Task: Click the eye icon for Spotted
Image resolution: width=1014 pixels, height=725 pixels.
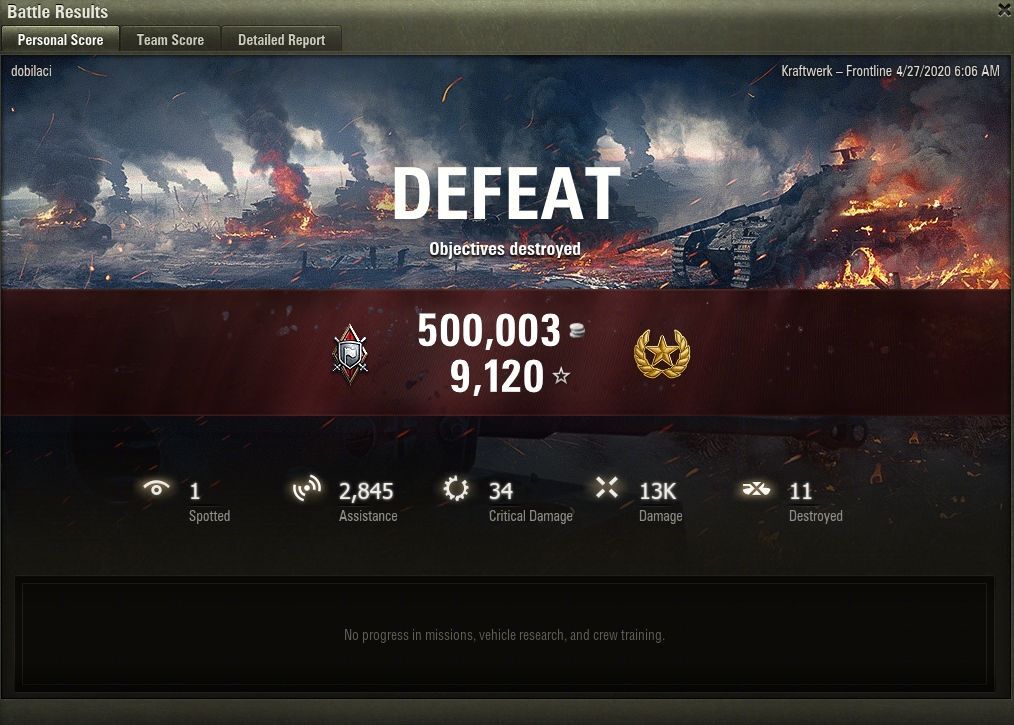Action: (156, 488)
